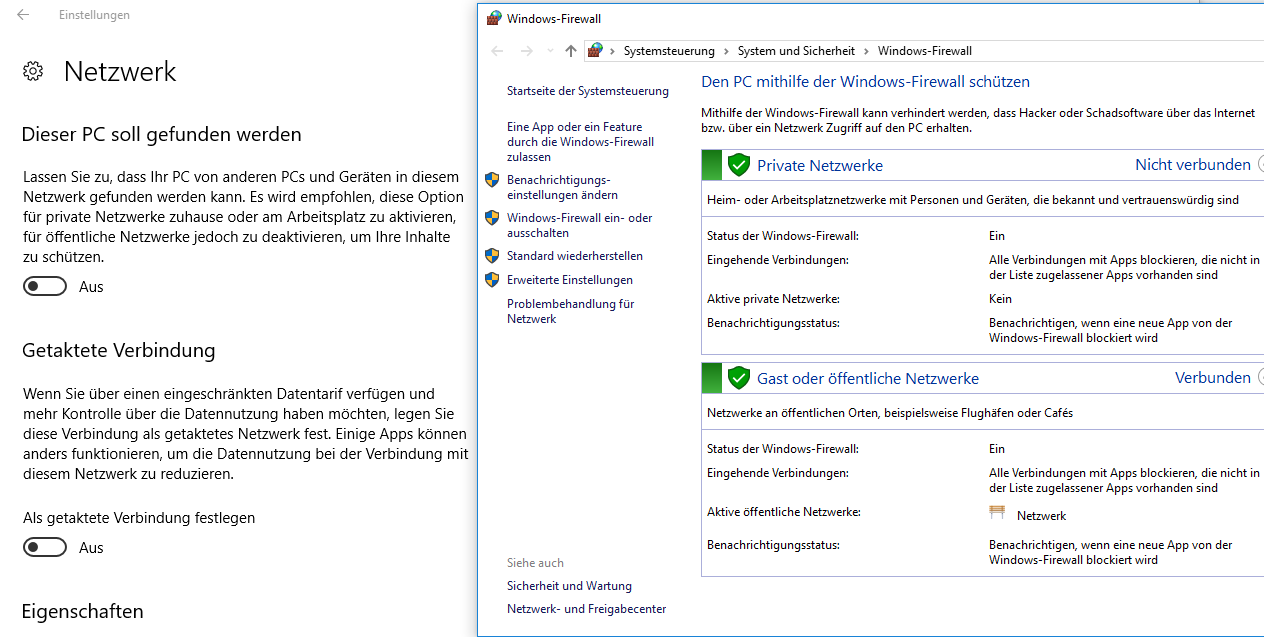Screen dimensions: 1264x637
Task: Open Startseite der Systemsteuerung link
Action: coord(588,91)
